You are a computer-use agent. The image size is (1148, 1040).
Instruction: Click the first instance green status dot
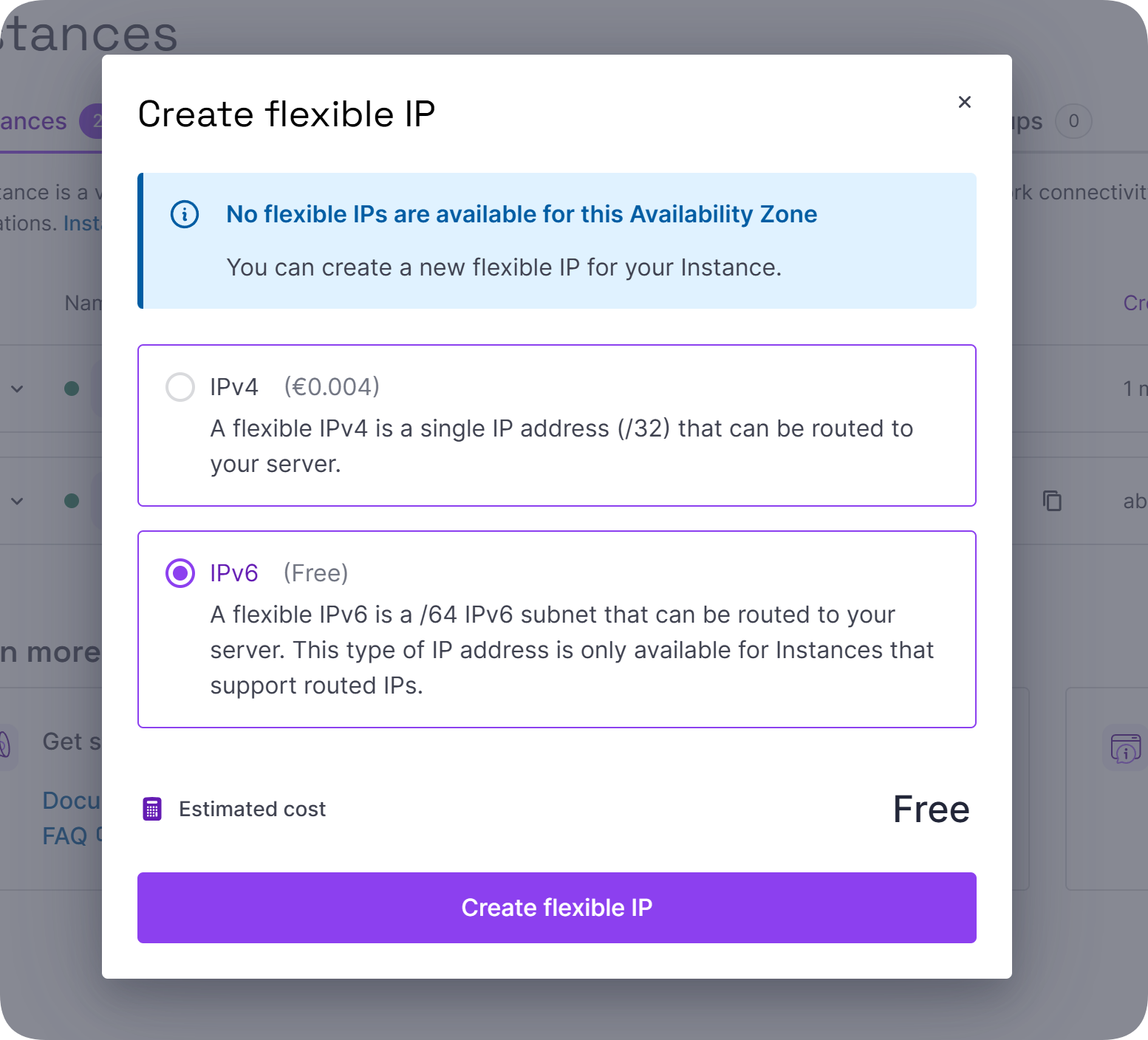coord(72,389)
